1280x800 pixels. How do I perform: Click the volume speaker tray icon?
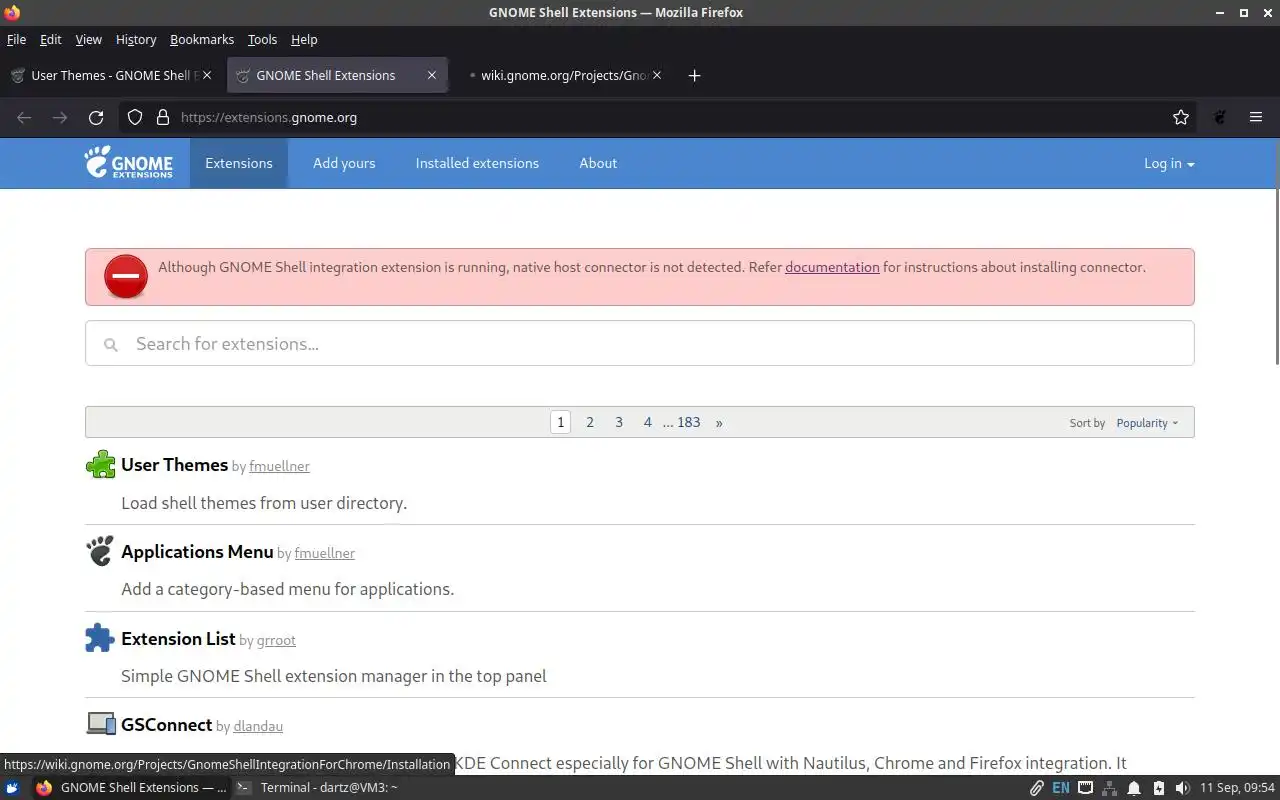(x=1182, y=788)
